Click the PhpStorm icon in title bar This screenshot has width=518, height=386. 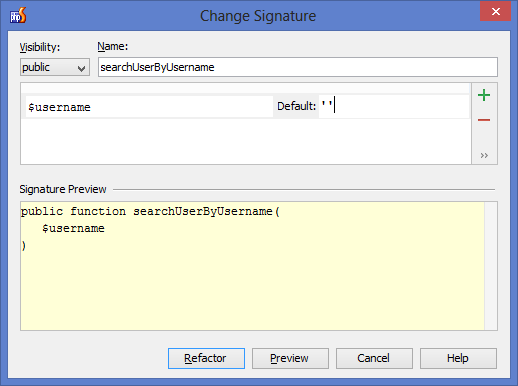[18, 16]
